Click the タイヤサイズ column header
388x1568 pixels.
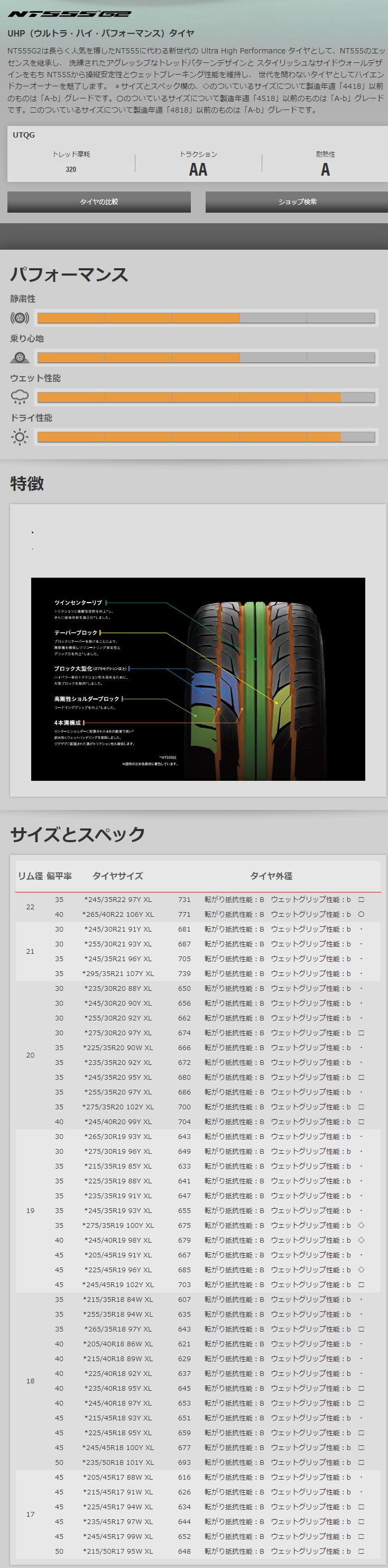coord(117,876)
